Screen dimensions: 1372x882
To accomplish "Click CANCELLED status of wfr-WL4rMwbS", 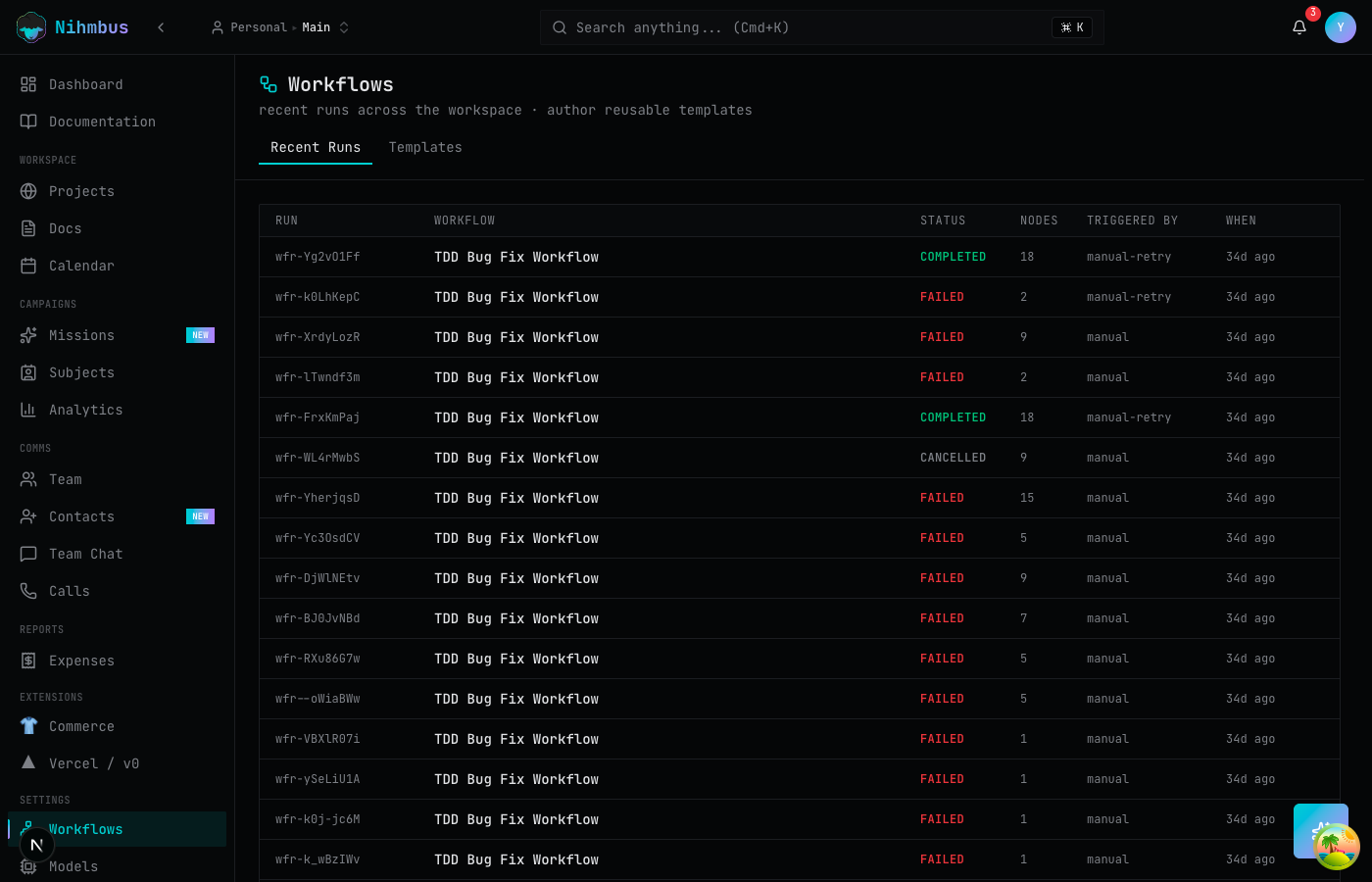I will click(953, 458).
